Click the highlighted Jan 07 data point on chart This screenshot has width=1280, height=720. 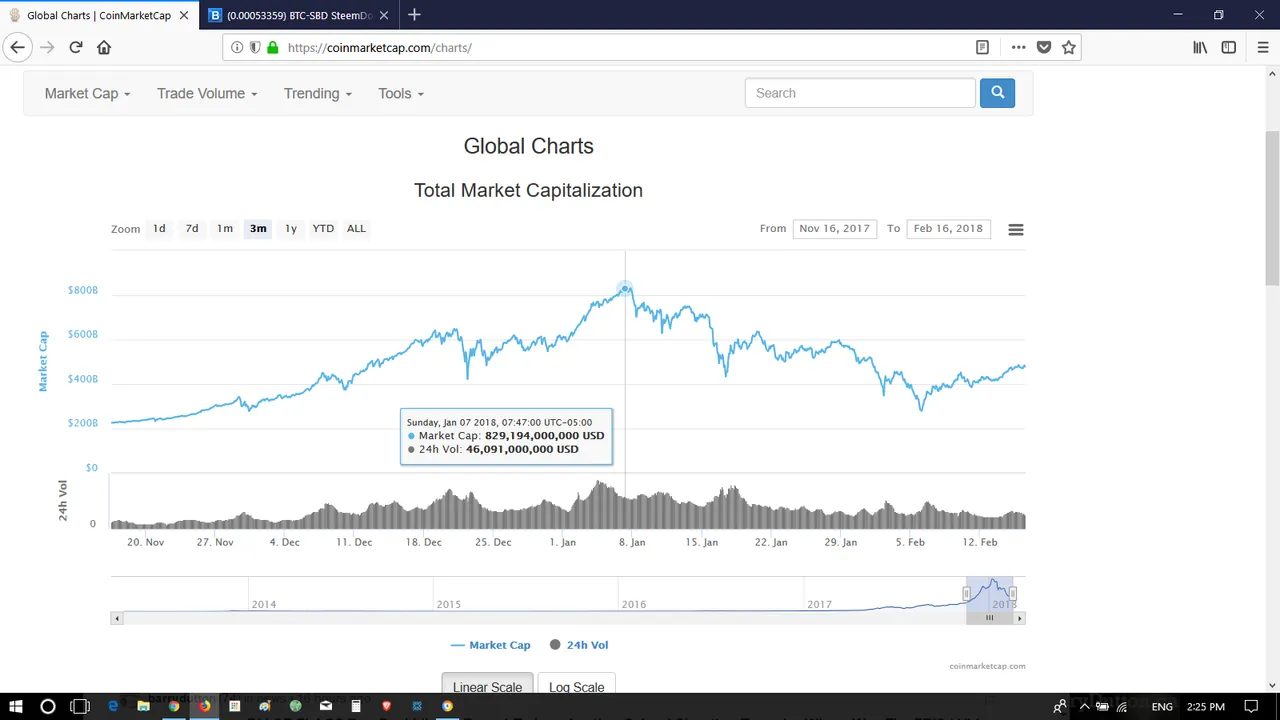(x=625, y=289)
